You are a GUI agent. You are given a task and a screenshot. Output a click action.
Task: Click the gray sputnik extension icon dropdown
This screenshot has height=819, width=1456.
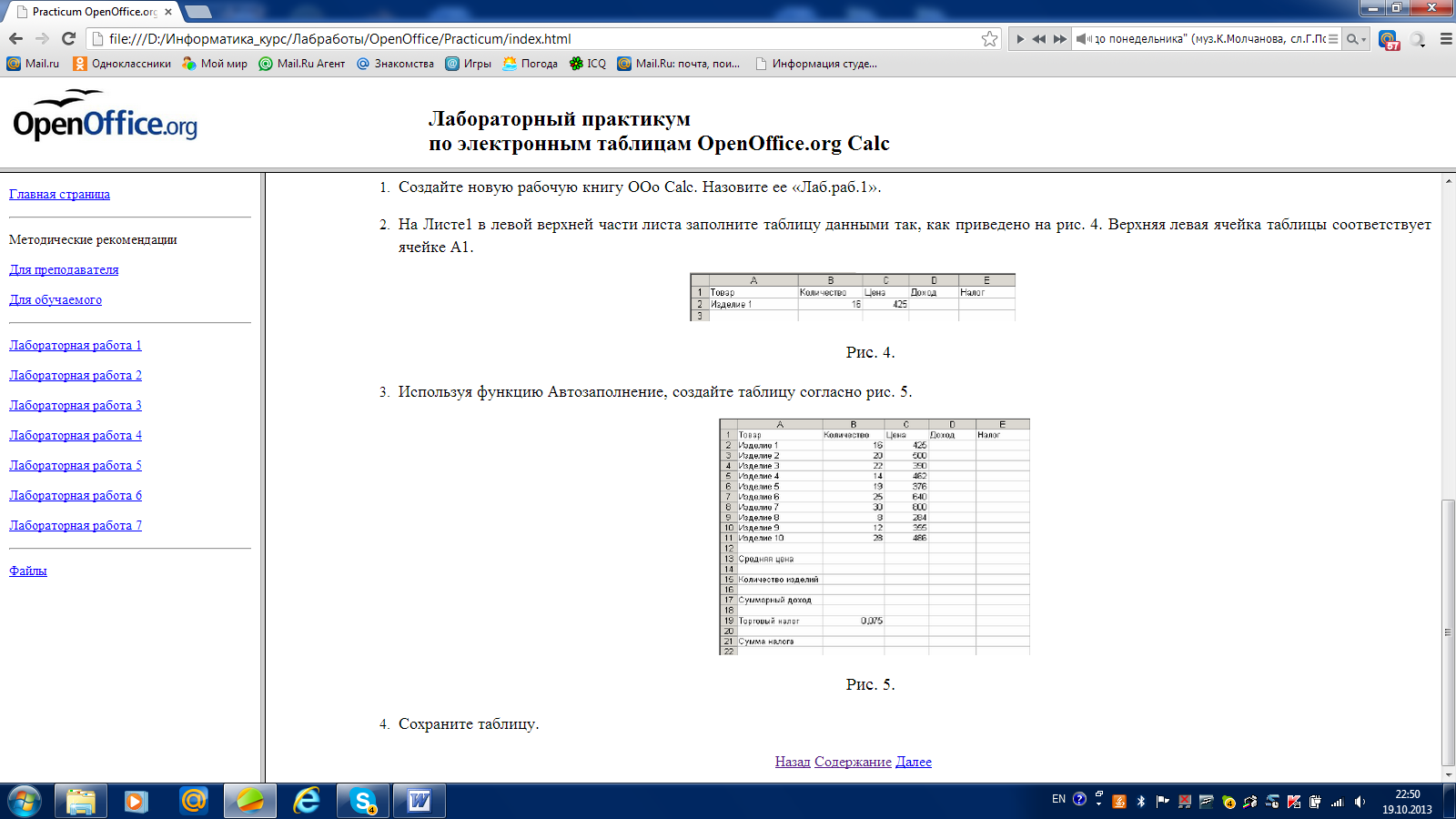click(x=1418, y=39)
